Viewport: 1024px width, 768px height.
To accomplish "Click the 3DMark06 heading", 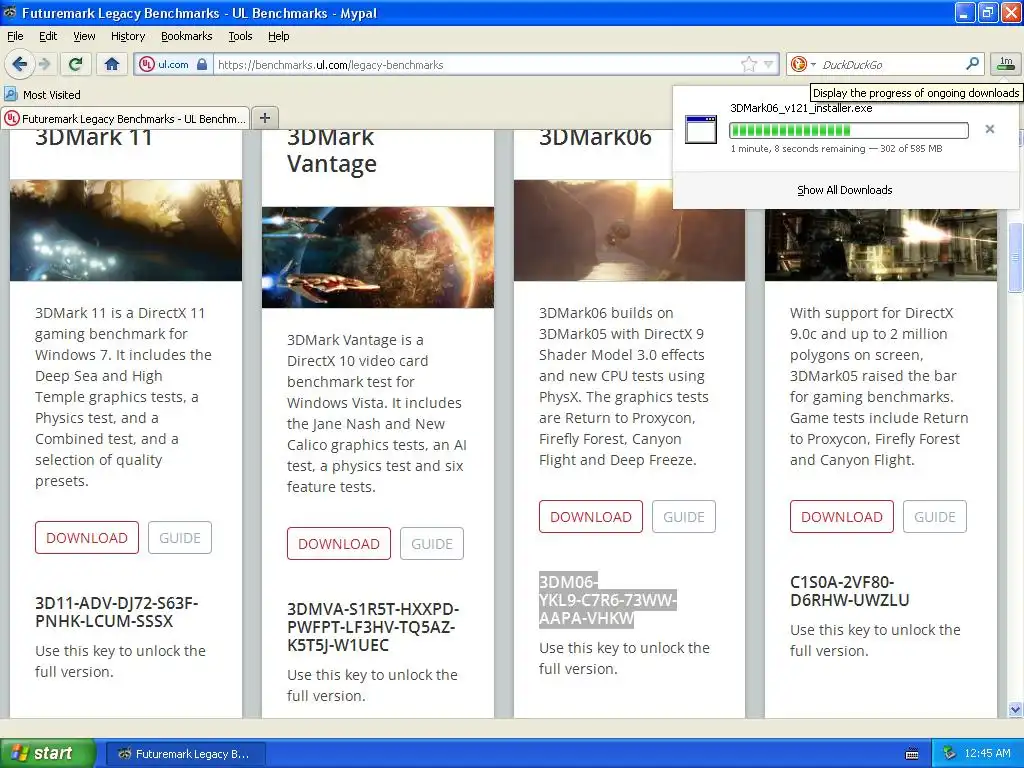I will click(595, 138).
